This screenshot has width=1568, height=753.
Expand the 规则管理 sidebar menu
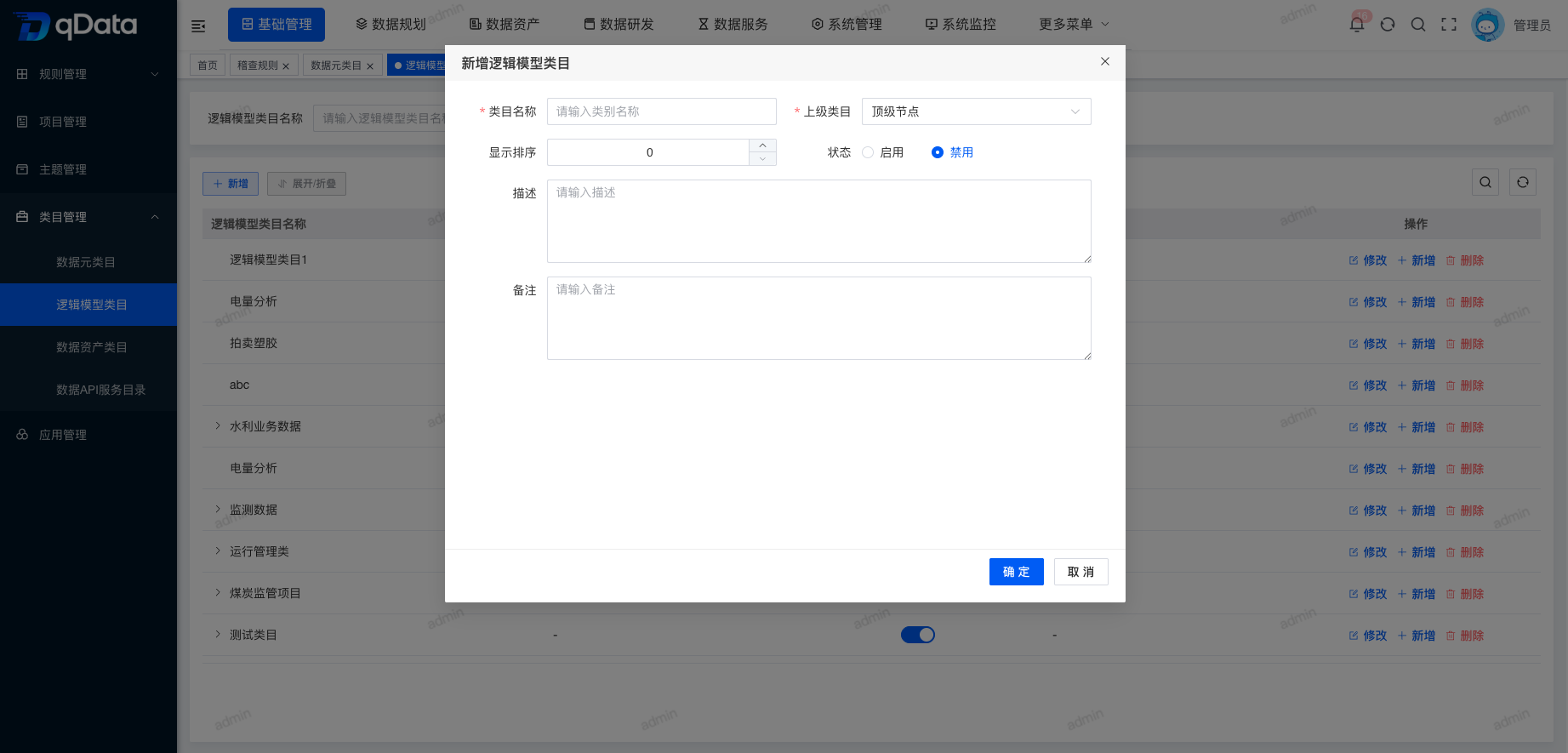click(x=88, y=74)
